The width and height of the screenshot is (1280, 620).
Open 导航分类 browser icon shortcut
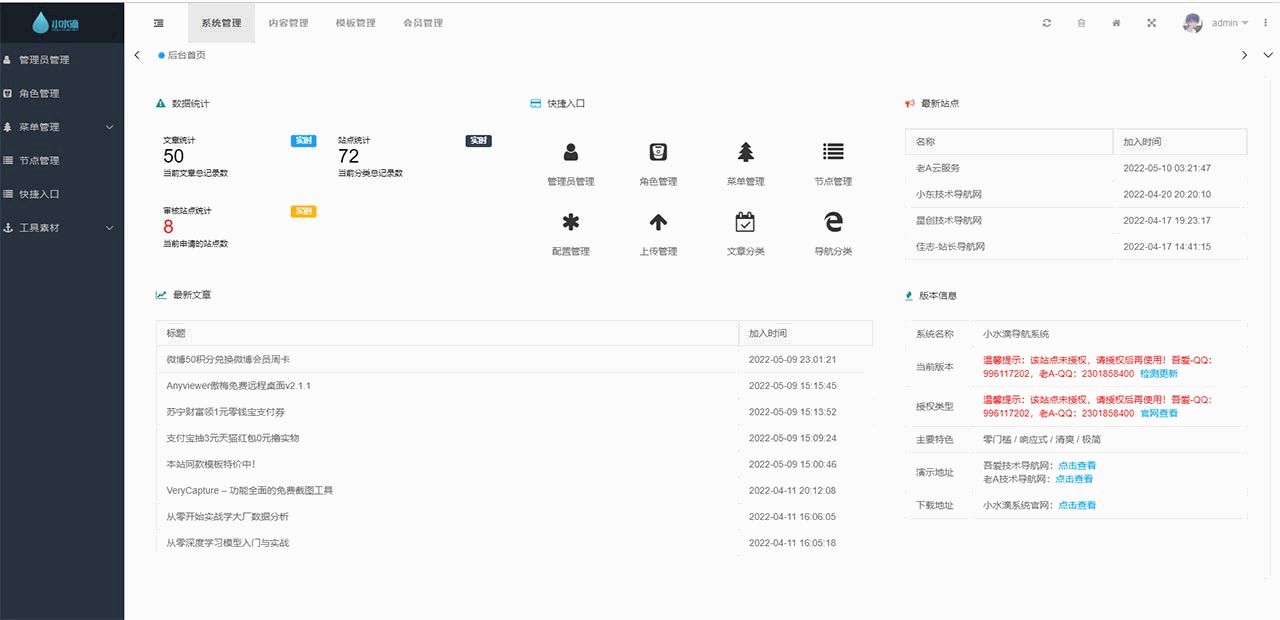coord(833,222)
